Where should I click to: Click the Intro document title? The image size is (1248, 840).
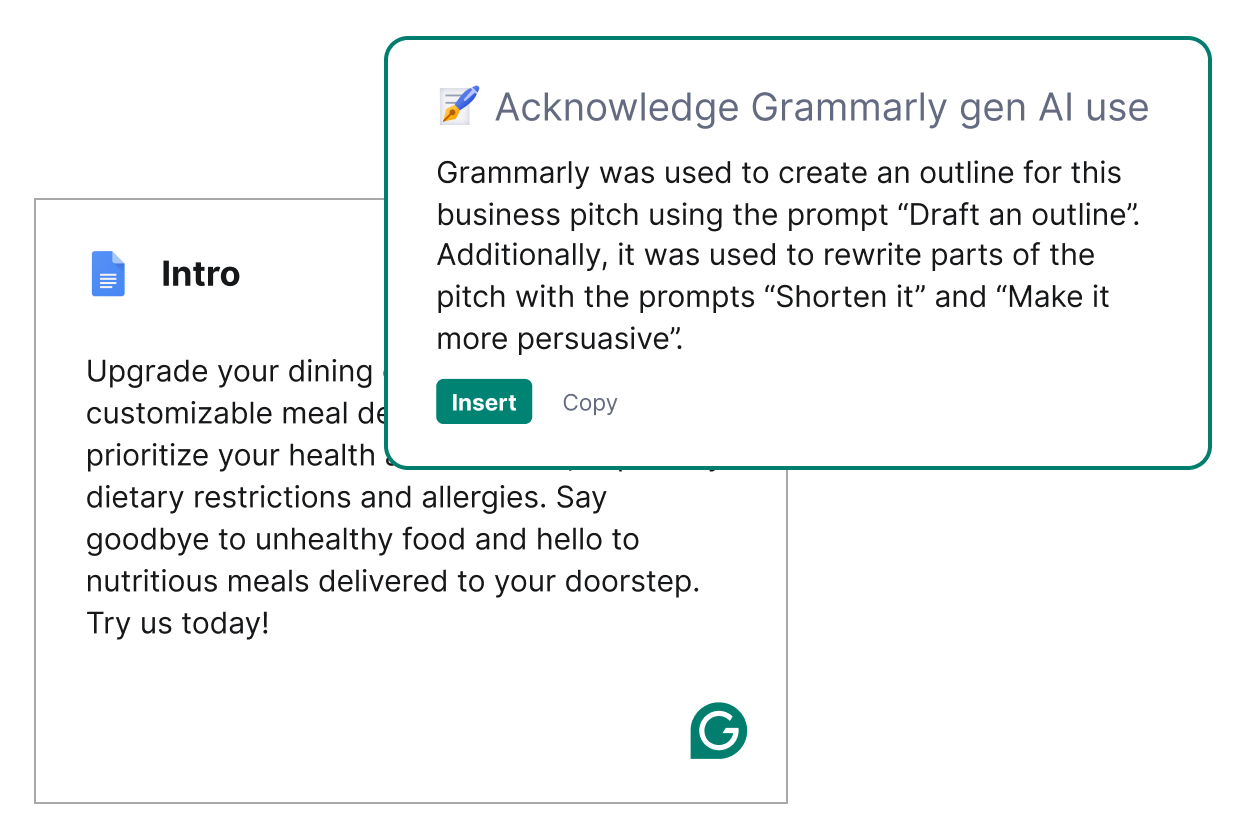click(x=200, y=274)
